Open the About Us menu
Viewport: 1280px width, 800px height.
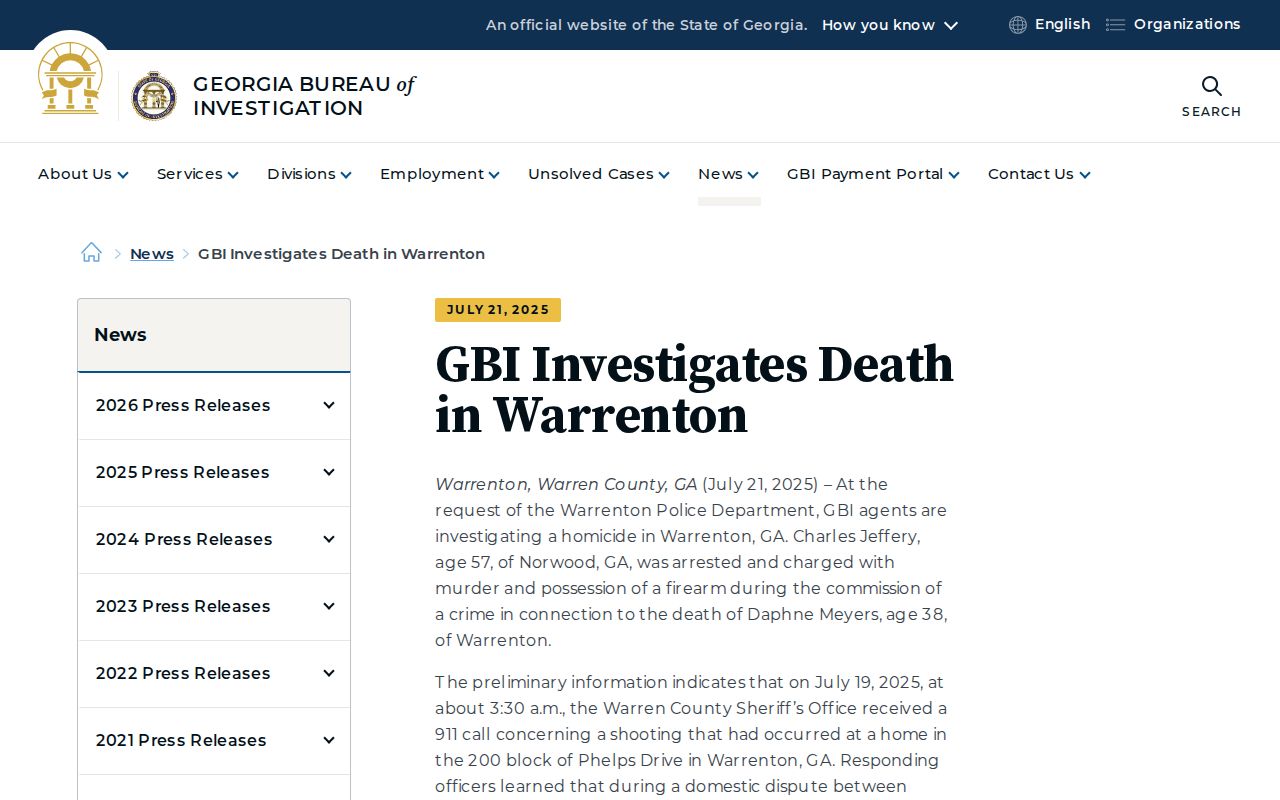tap(83, 174)
